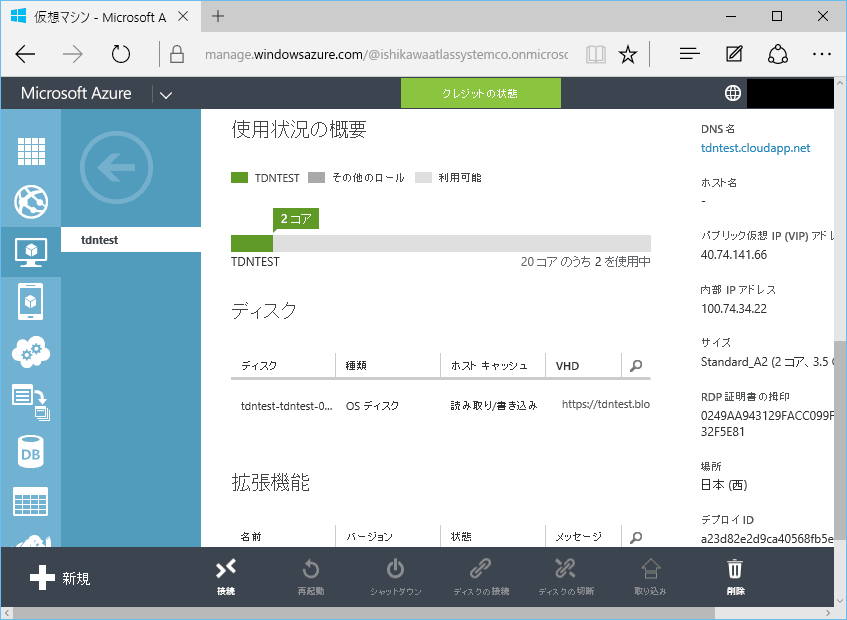This screenshot has height=620, width=847.
Task: Open the Web Apps globe icon in sidebar
Action: (x=31, y=201)
